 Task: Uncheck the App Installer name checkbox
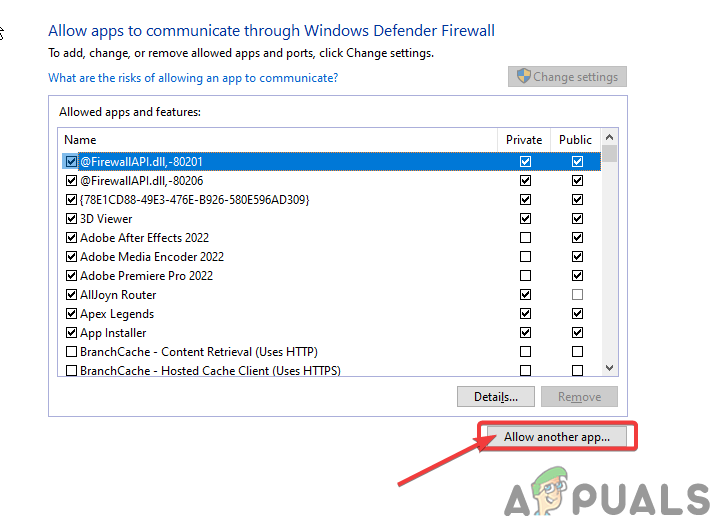tap(71, 332)
